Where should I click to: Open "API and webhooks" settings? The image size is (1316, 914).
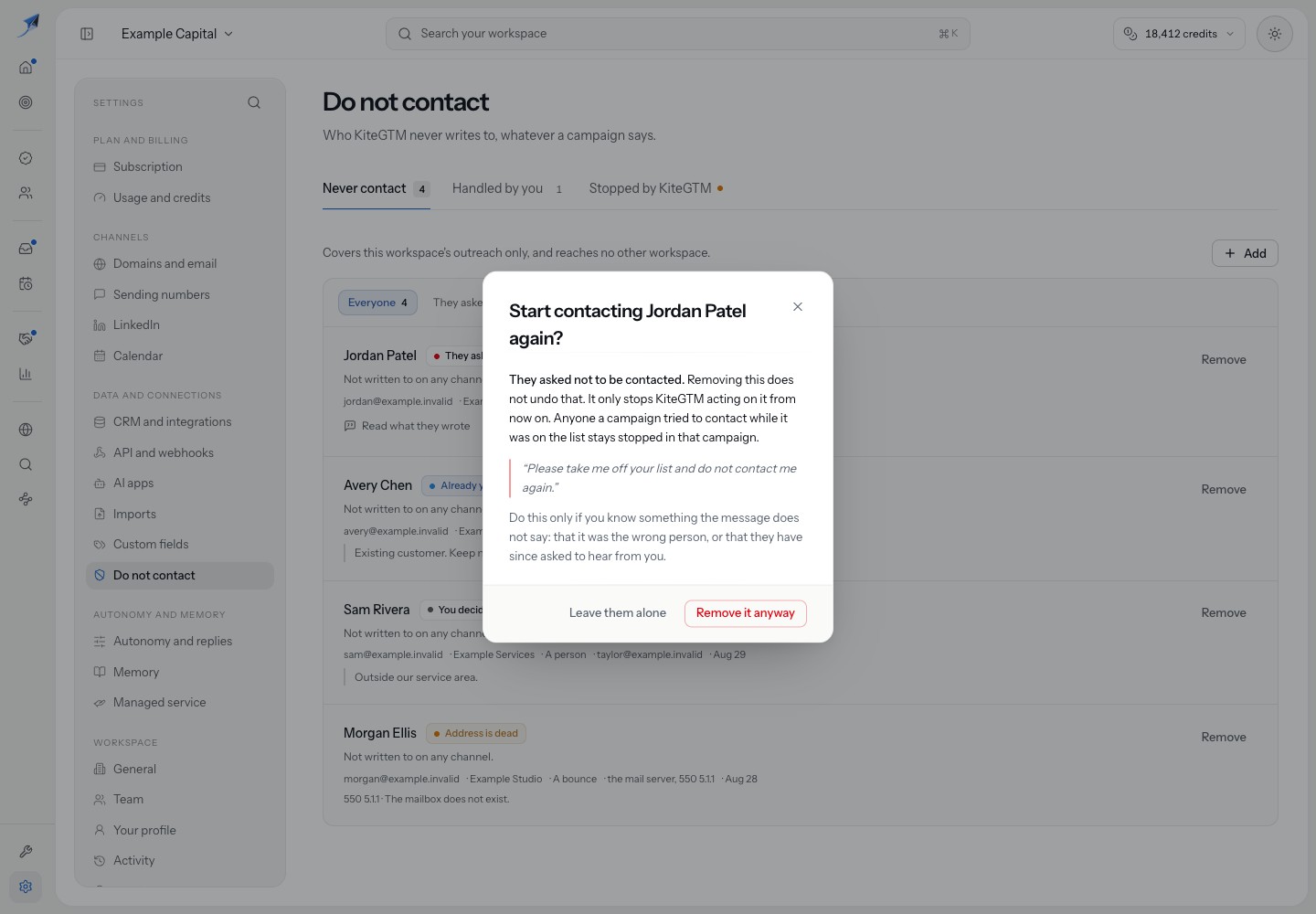[180, 453]
